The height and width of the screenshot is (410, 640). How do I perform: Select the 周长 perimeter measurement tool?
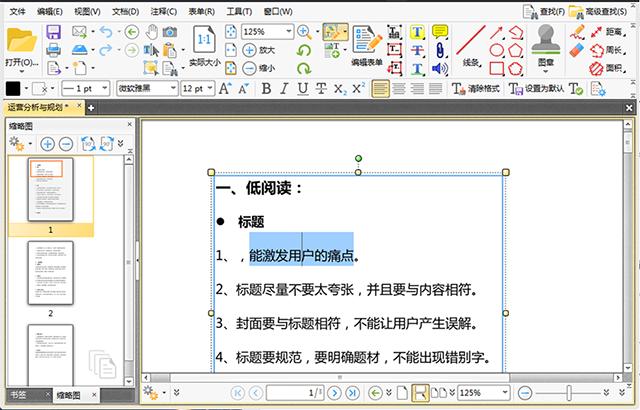click(x=608, y=50)
